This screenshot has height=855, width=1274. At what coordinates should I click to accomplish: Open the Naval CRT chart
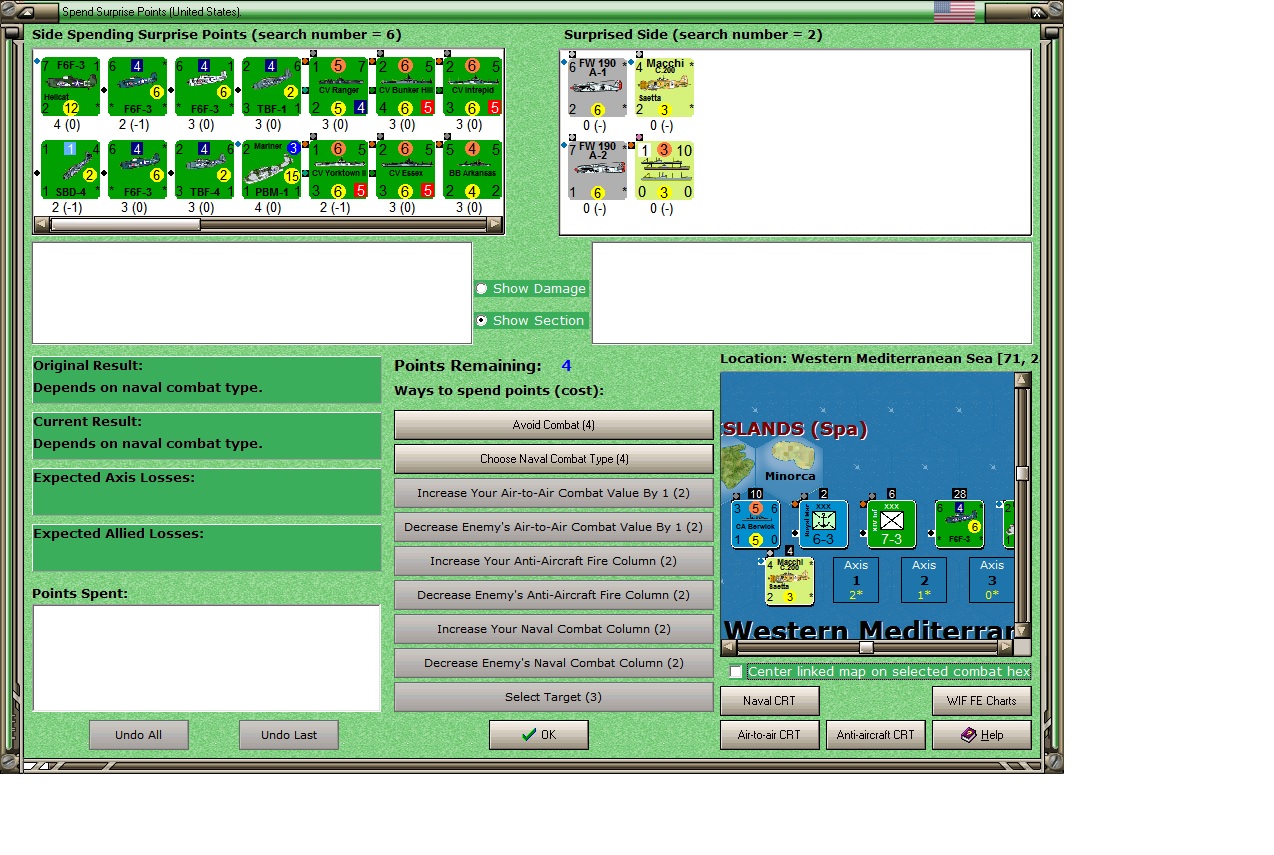770,701
